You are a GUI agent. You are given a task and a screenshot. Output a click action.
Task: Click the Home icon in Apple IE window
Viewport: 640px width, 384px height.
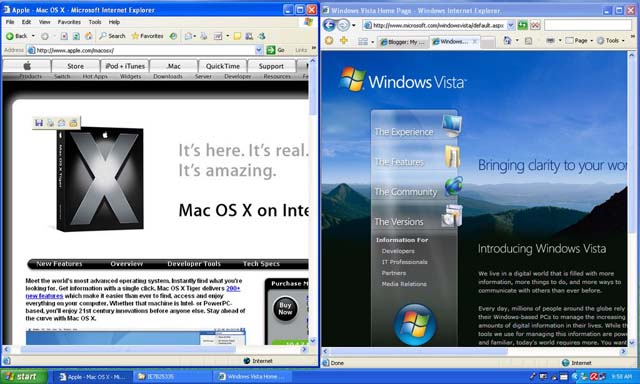coord(88,36)
